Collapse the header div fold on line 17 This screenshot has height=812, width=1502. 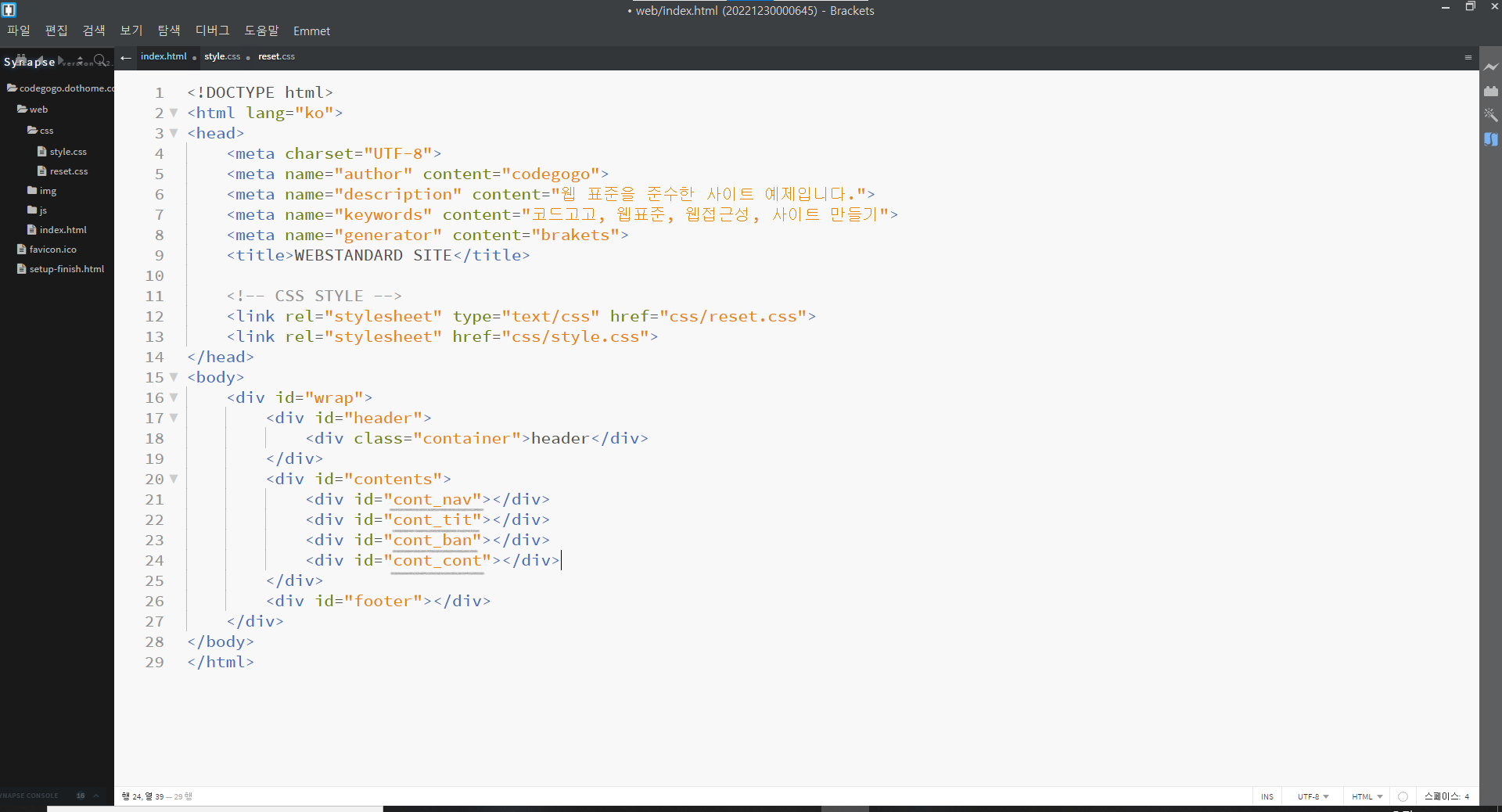[x=174, y=418]
